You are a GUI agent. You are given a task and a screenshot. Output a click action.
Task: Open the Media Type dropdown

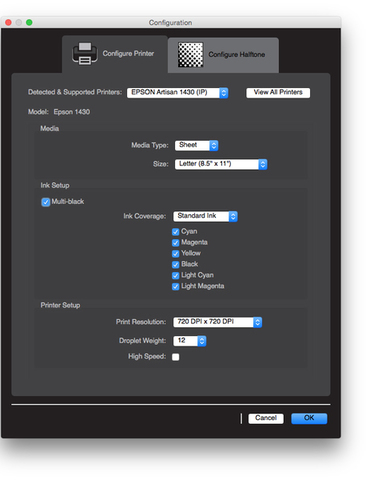(x=196, y=145)
